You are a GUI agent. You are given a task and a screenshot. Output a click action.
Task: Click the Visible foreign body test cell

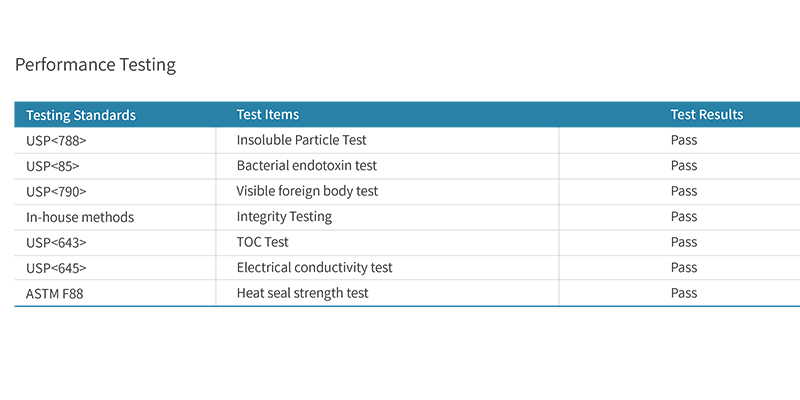pyautogui.click(x=307, y=191)
